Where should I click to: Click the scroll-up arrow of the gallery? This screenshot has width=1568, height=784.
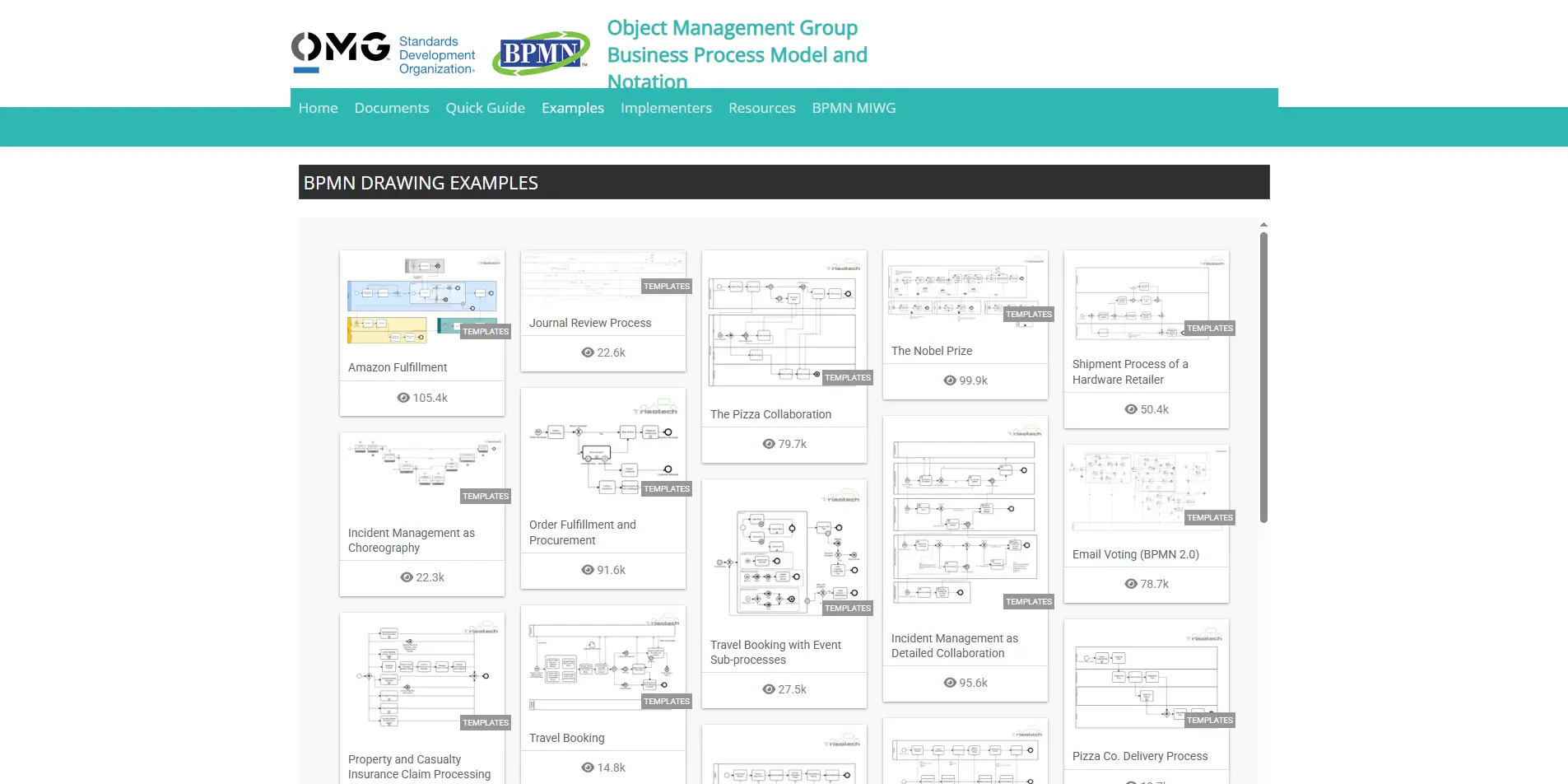[x=1263, y=225]
